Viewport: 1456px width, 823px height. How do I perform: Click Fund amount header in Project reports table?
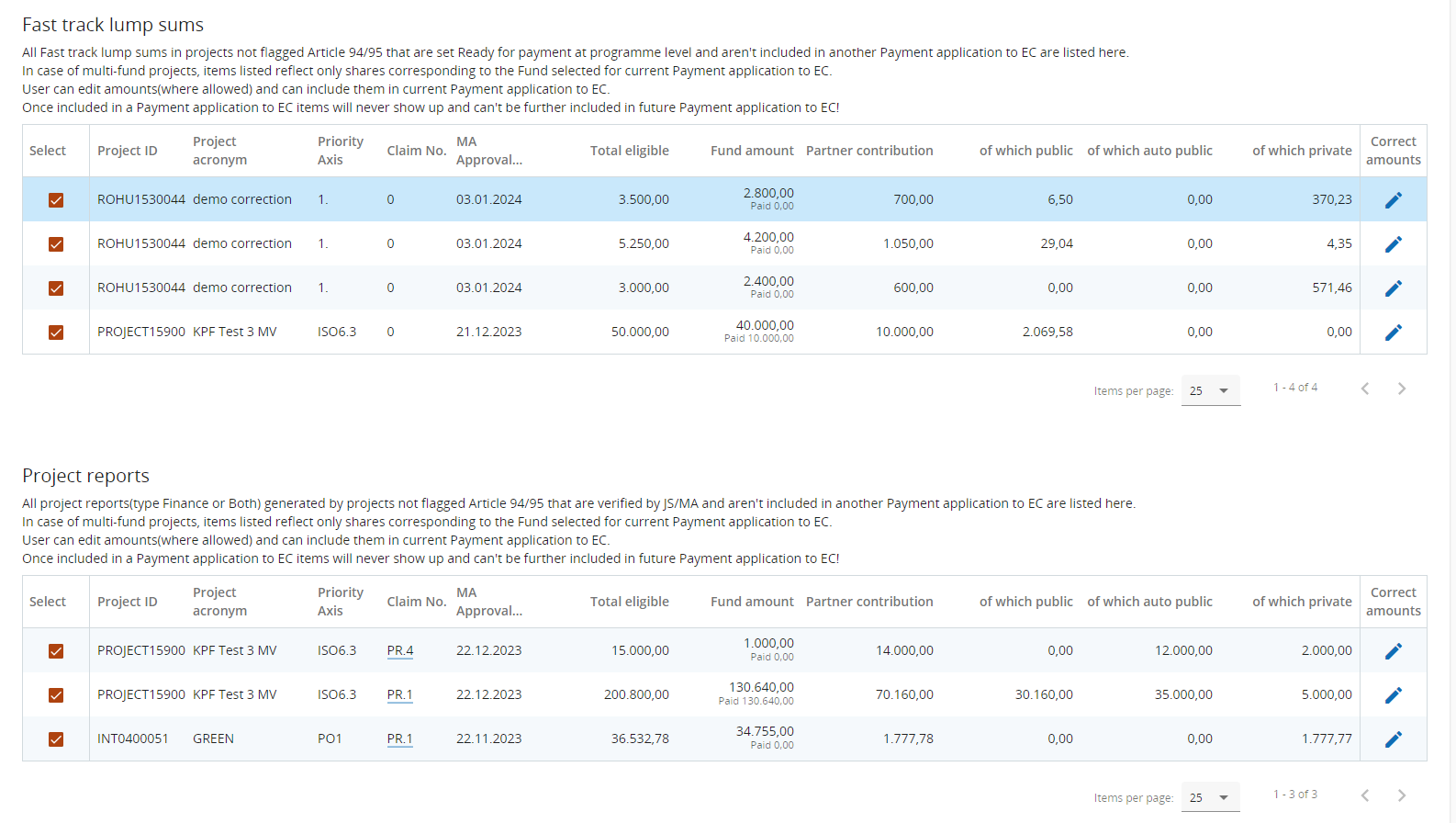(x=751, y=602)
